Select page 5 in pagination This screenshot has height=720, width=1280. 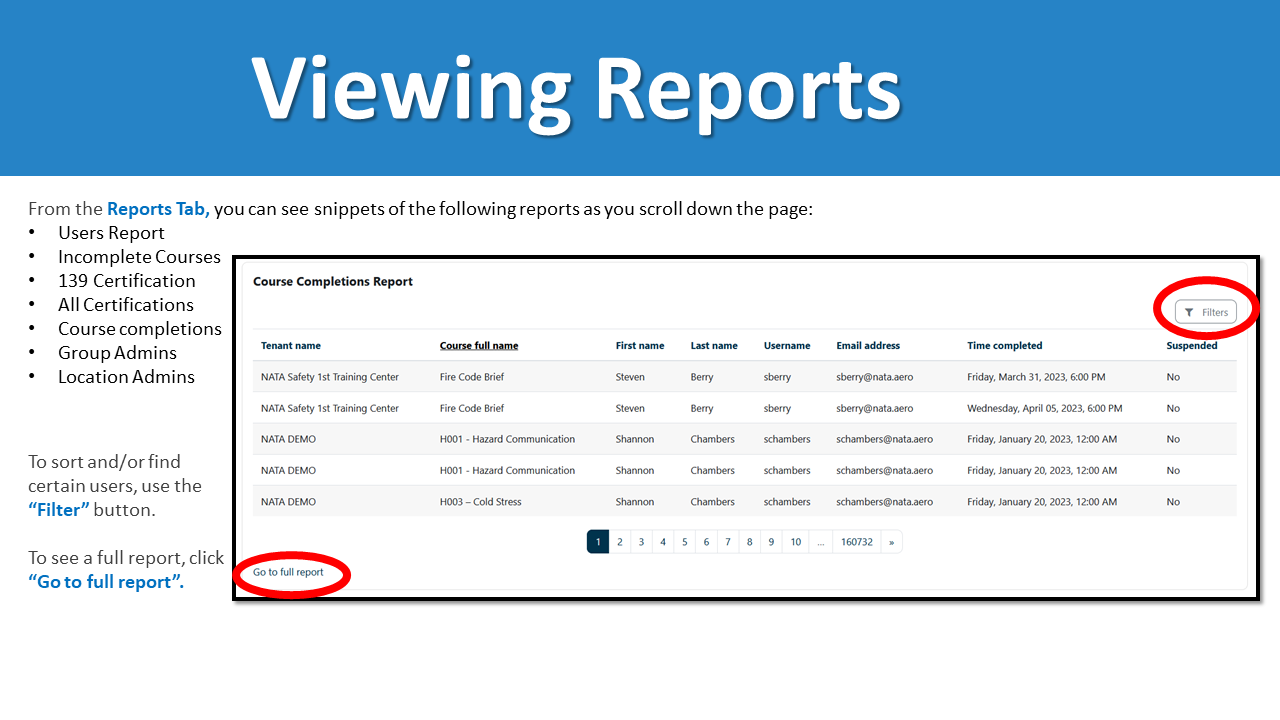pyautogui.click(x=684, y=541)
